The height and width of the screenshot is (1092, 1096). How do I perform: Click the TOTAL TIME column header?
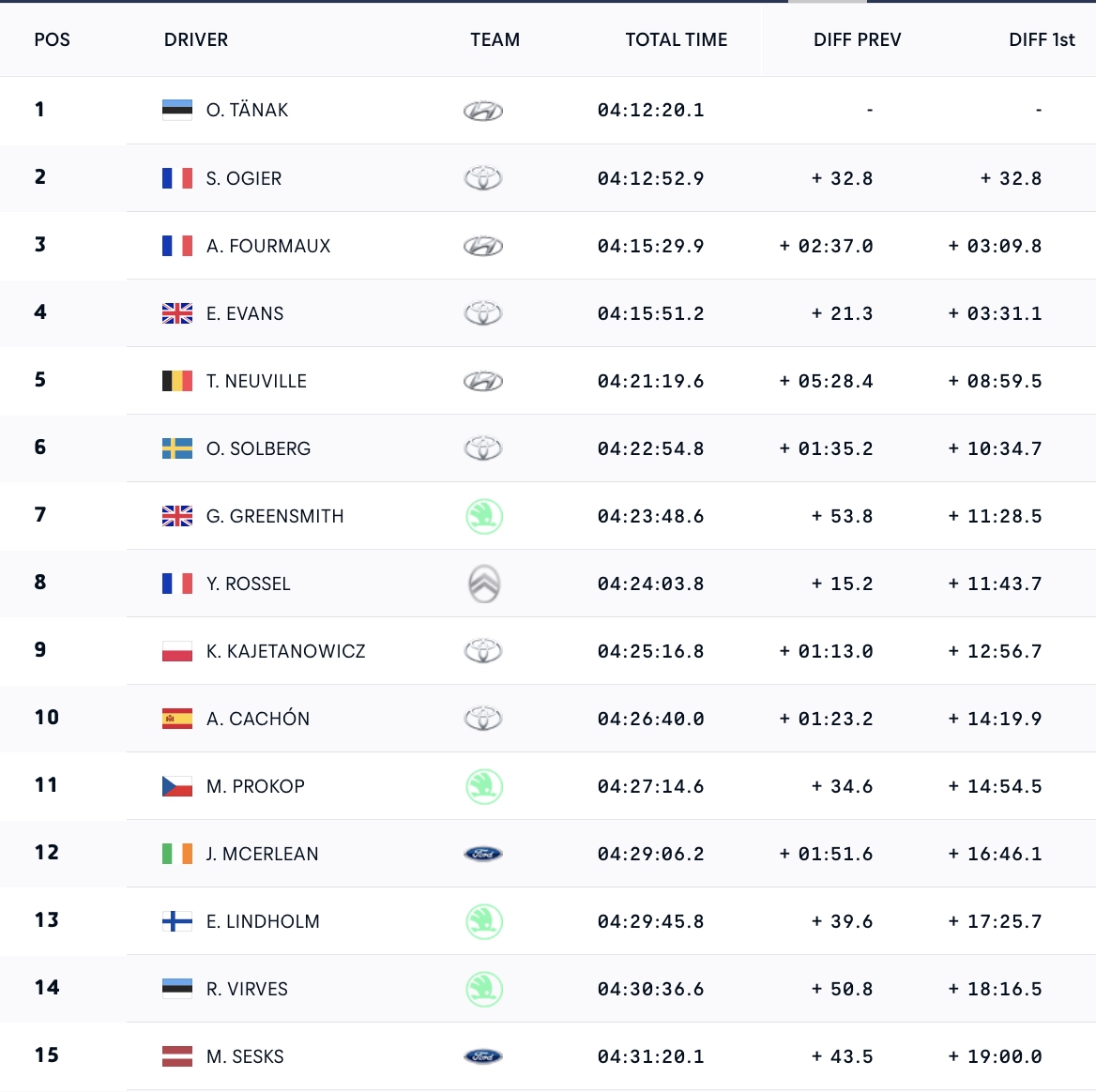(676, 39)
